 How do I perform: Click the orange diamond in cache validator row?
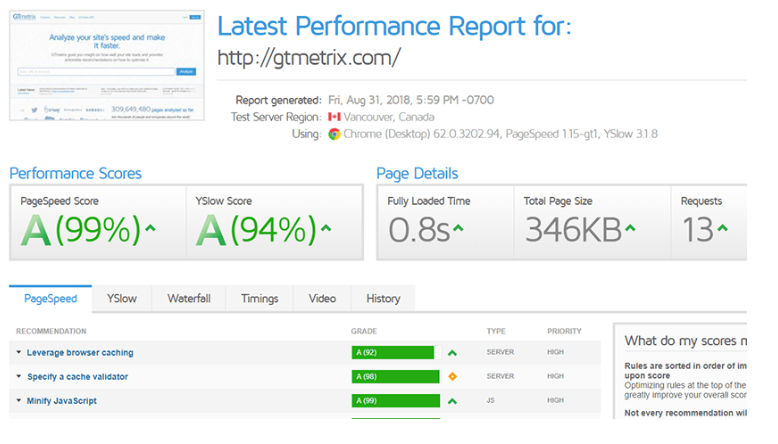pos(452,377)
